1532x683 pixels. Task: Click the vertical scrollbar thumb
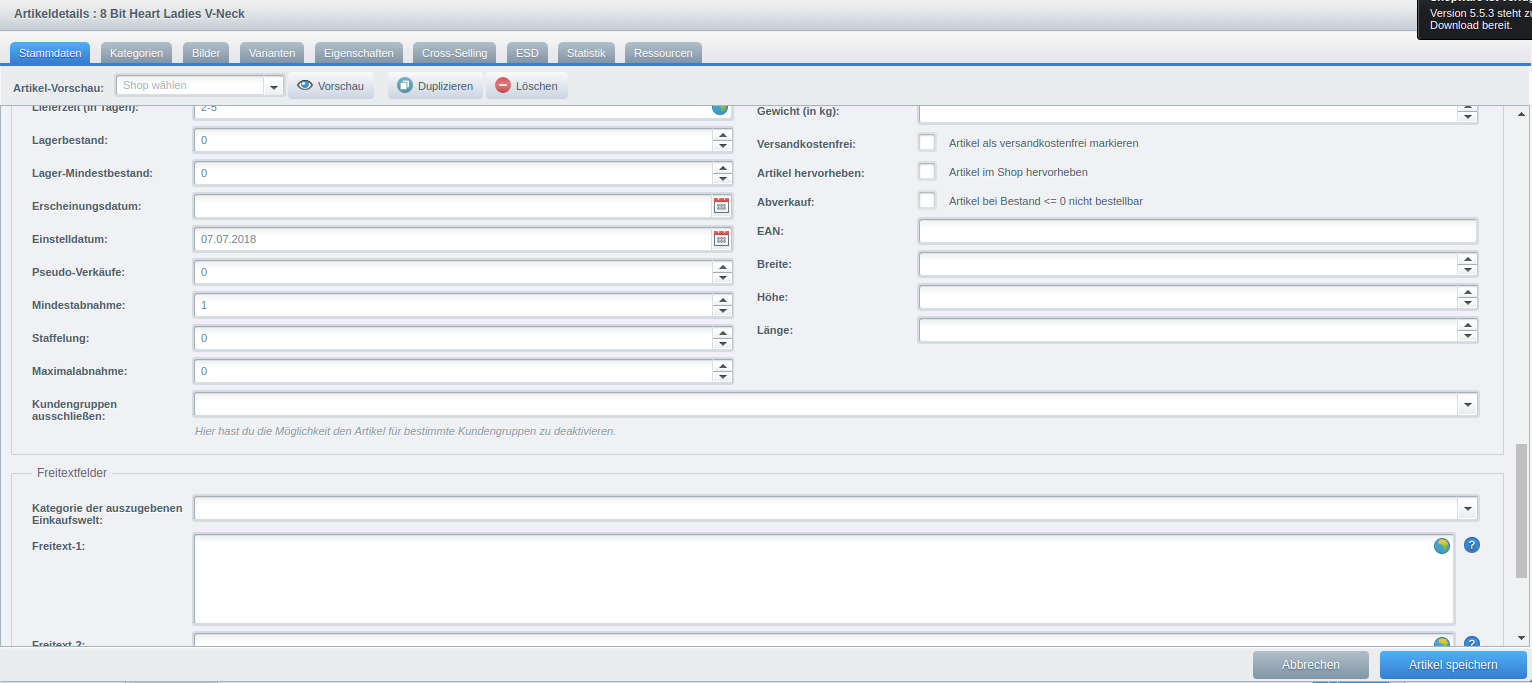pyautogui.click(x=1522, y=510)
